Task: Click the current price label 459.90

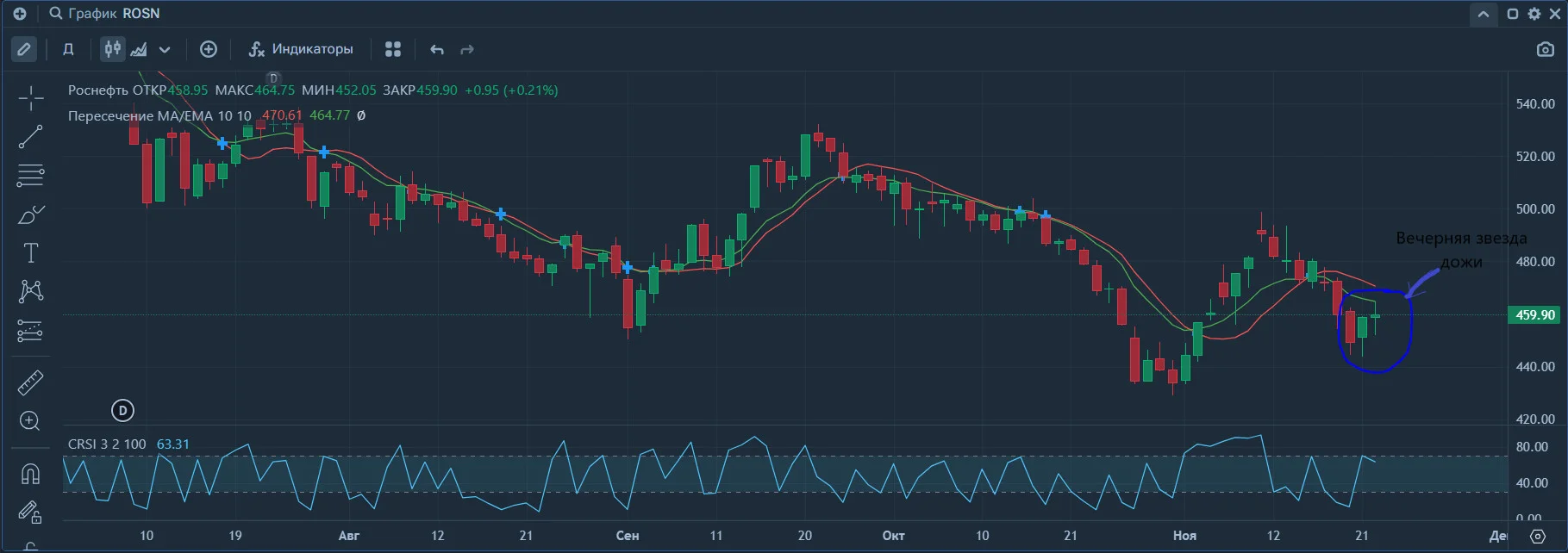Action: coord(1535,315)
